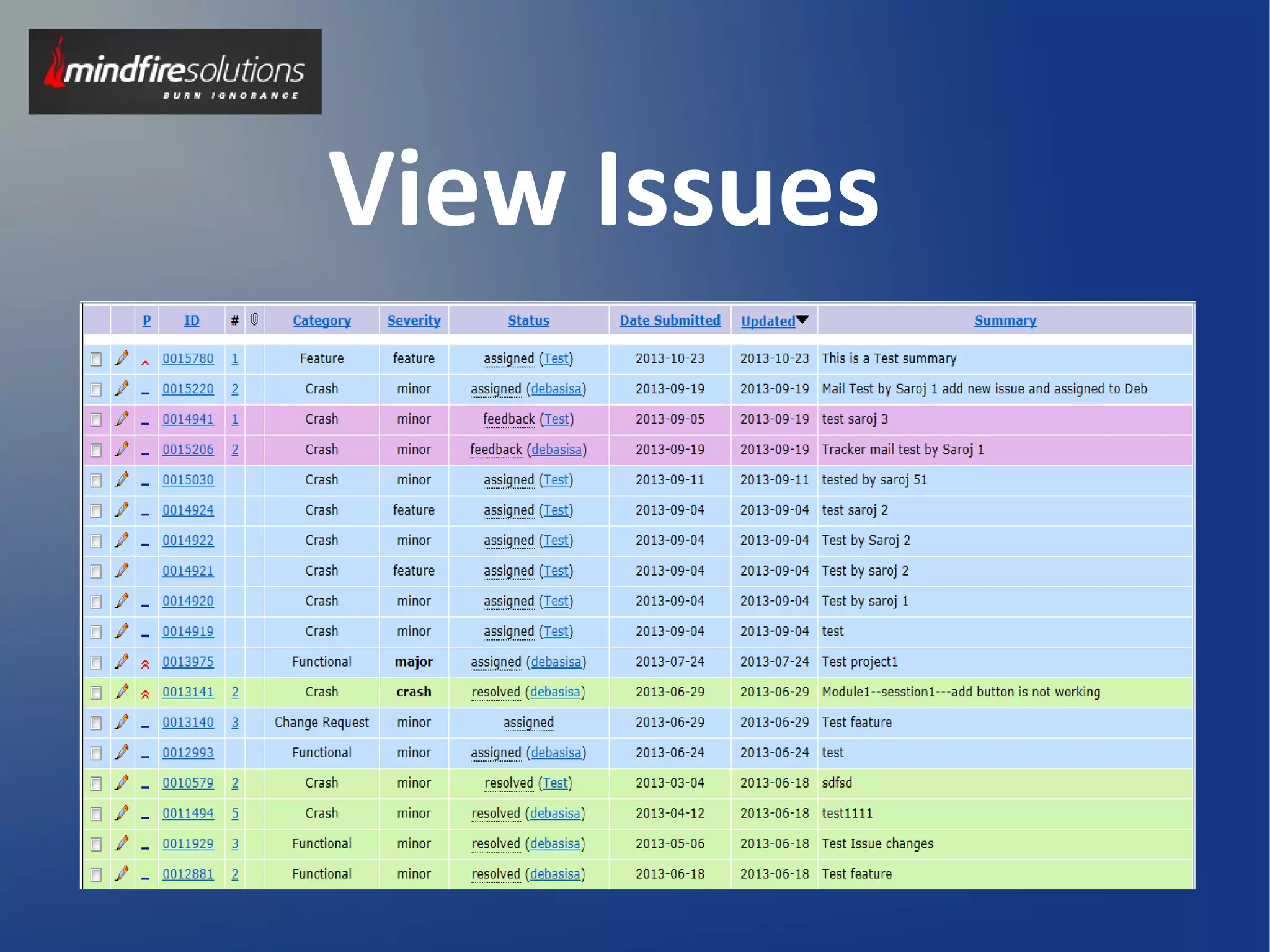This screenshot has height=952, width=1270.
Task: Sort issues by ID column header
Action: [x=192, y=321]
